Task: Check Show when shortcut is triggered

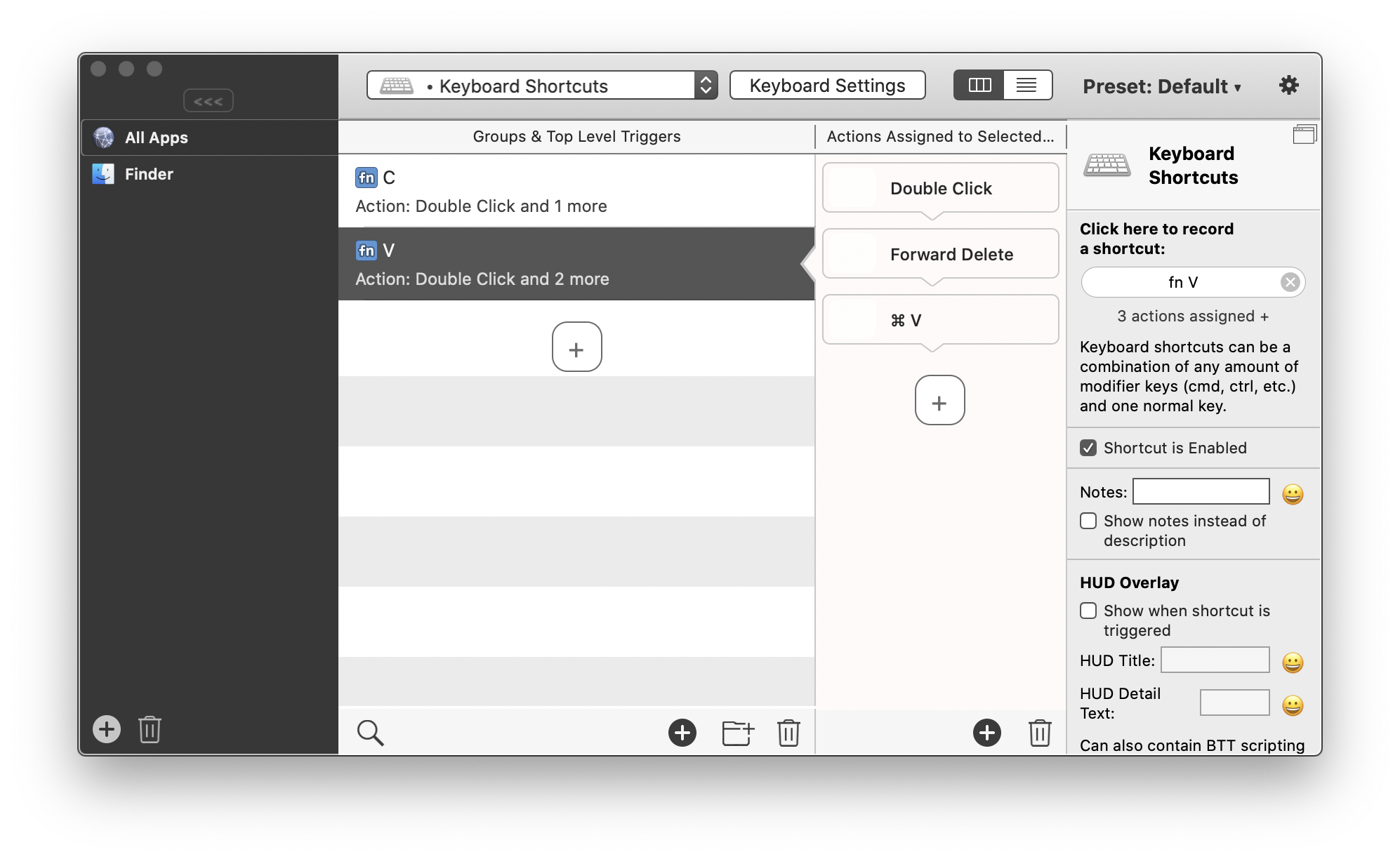Action: (1088, 611)
